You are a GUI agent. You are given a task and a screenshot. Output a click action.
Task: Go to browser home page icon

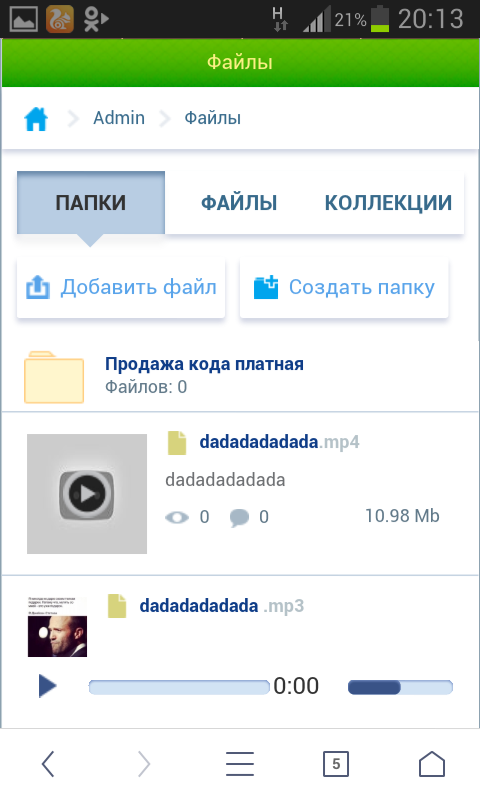(x=432, y=764)
